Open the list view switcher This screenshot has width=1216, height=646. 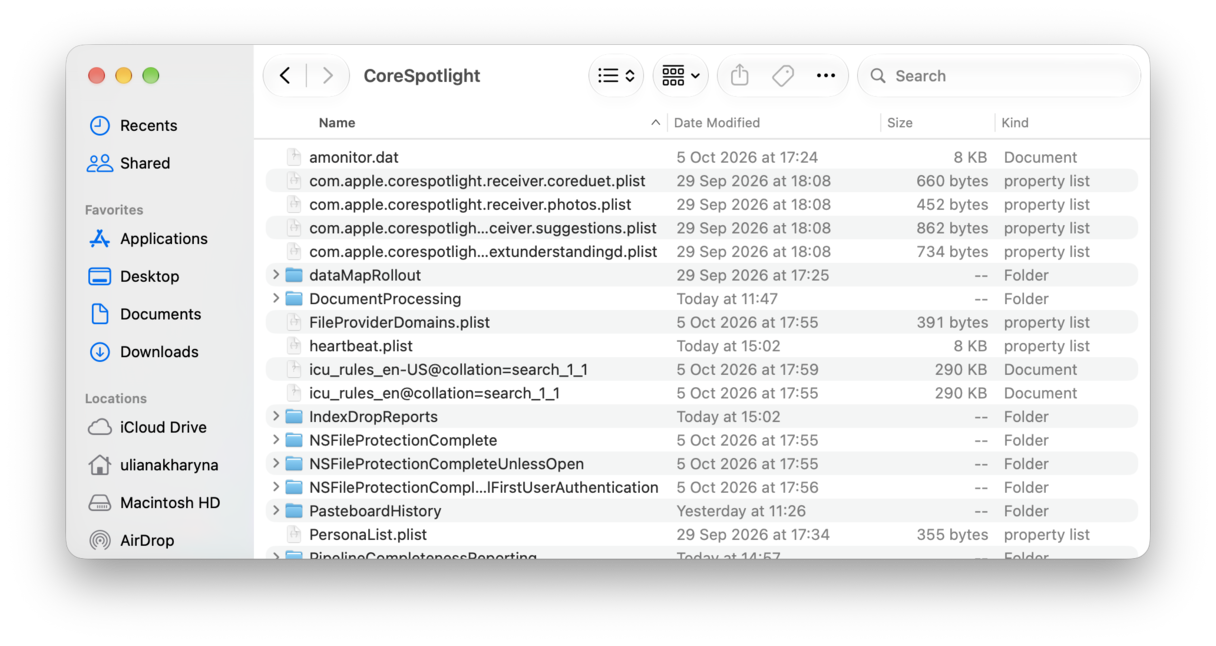tap(616, 76)
